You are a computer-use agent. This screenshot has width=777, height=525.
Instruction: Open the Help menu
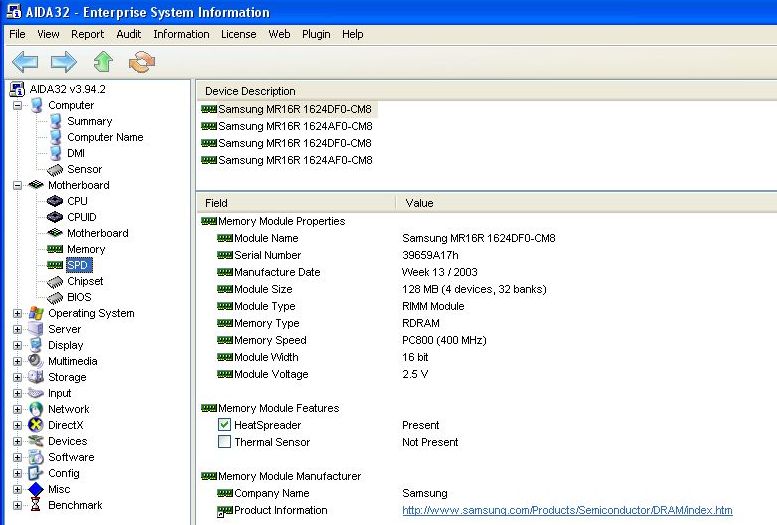click(352, 34)
